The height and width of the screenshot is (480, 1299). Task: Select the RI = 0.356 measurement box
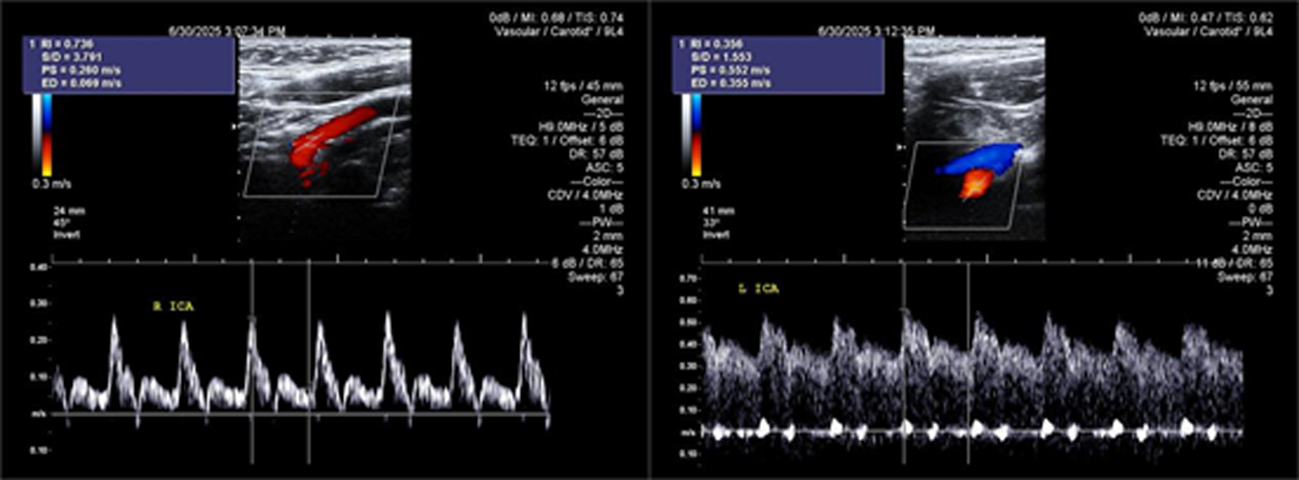click(x=780, y=66)
